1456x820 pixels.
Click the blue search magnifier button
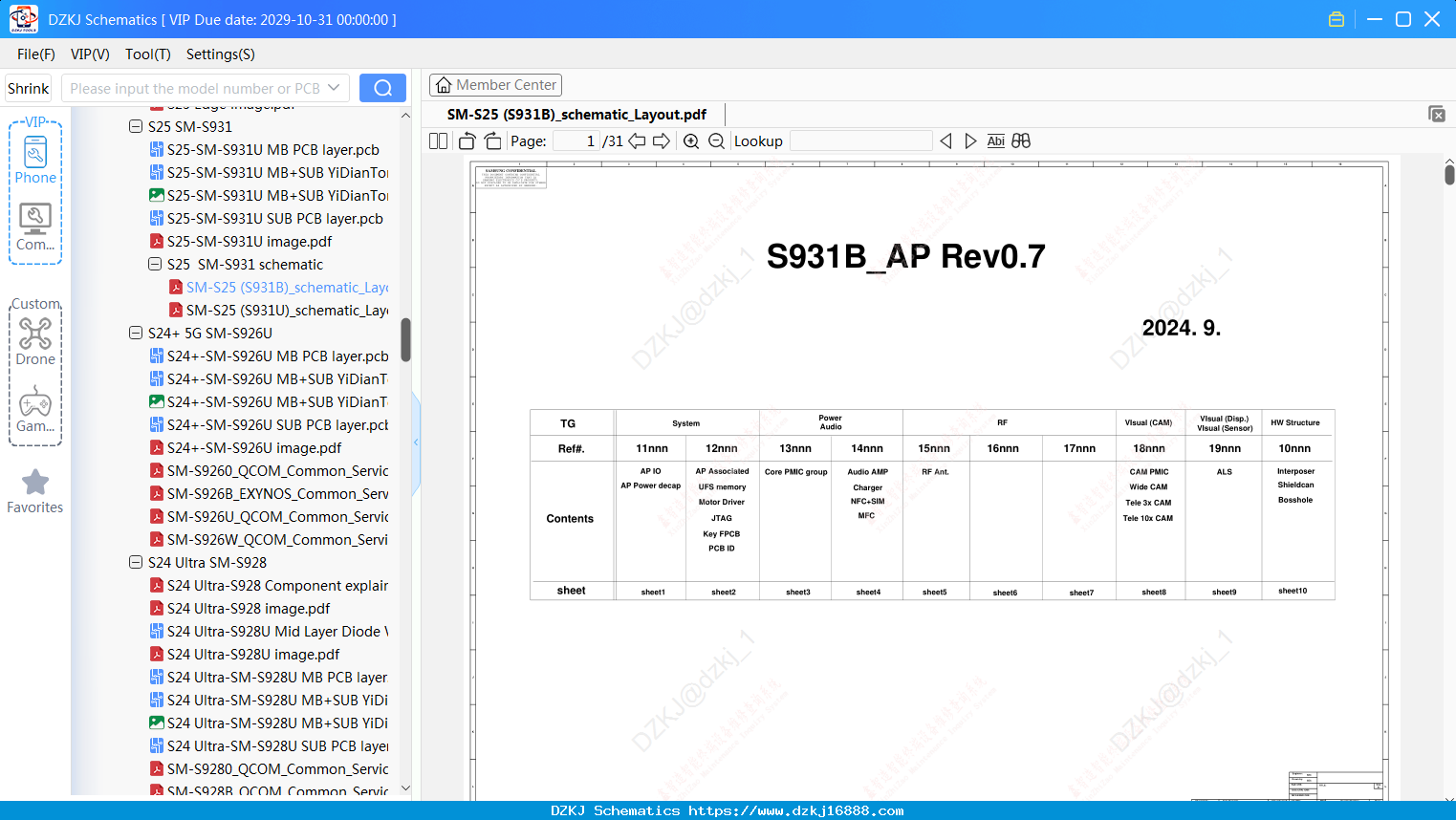[382, 88]
